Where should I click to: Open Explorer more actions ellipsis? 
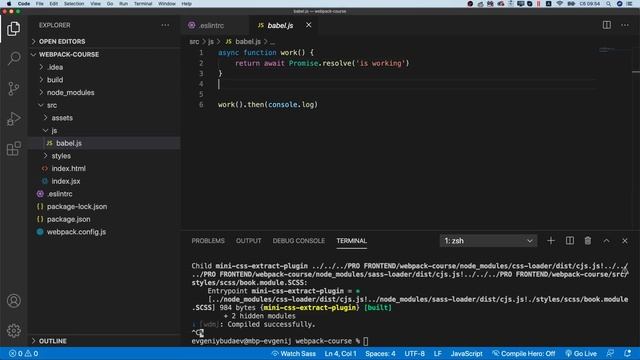165,25
